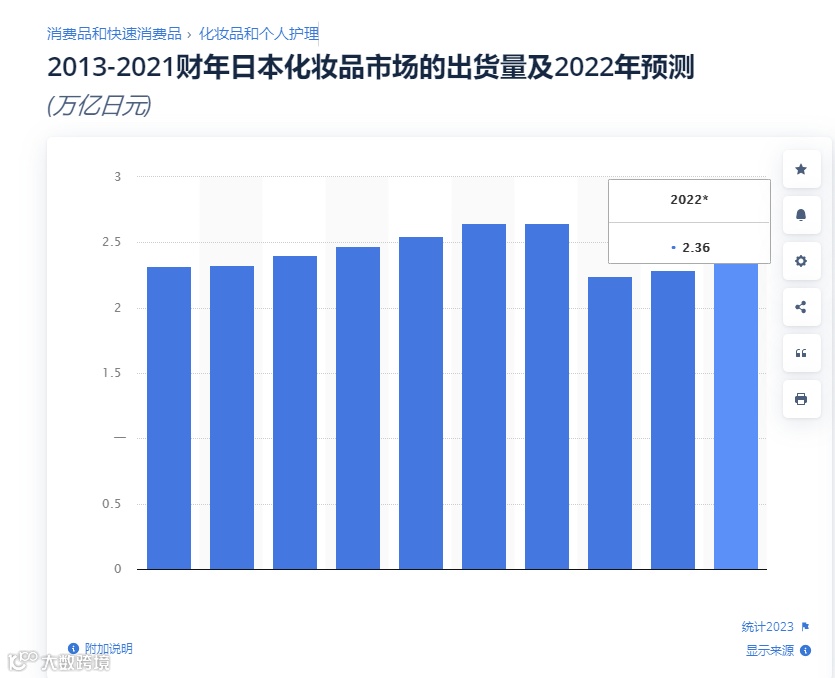Click the 统计2023 link
This screenshot has width=835, height=678.
(x=767, y=627)
